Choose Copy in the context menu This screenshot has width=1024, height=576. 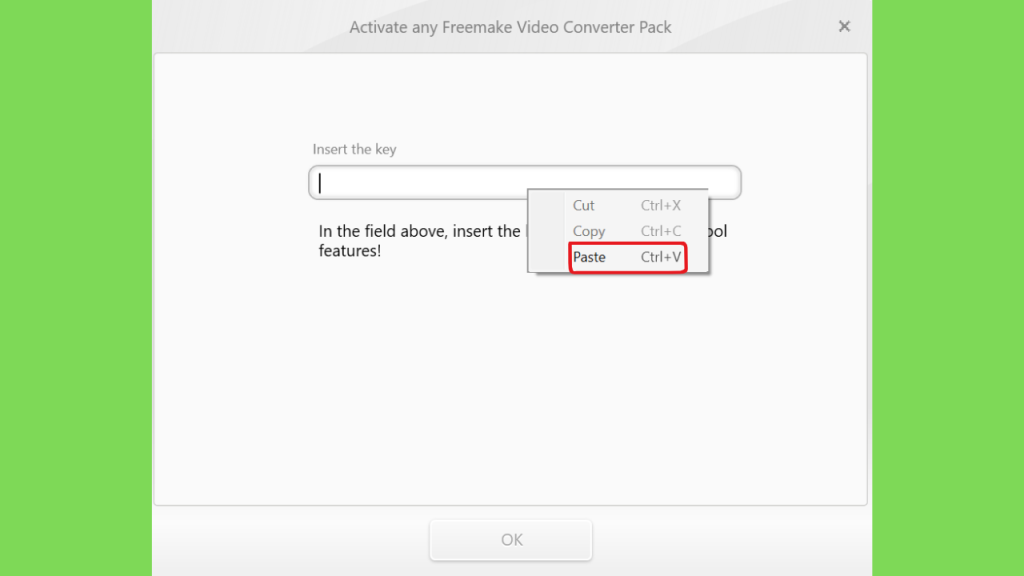tap(627, 231)
